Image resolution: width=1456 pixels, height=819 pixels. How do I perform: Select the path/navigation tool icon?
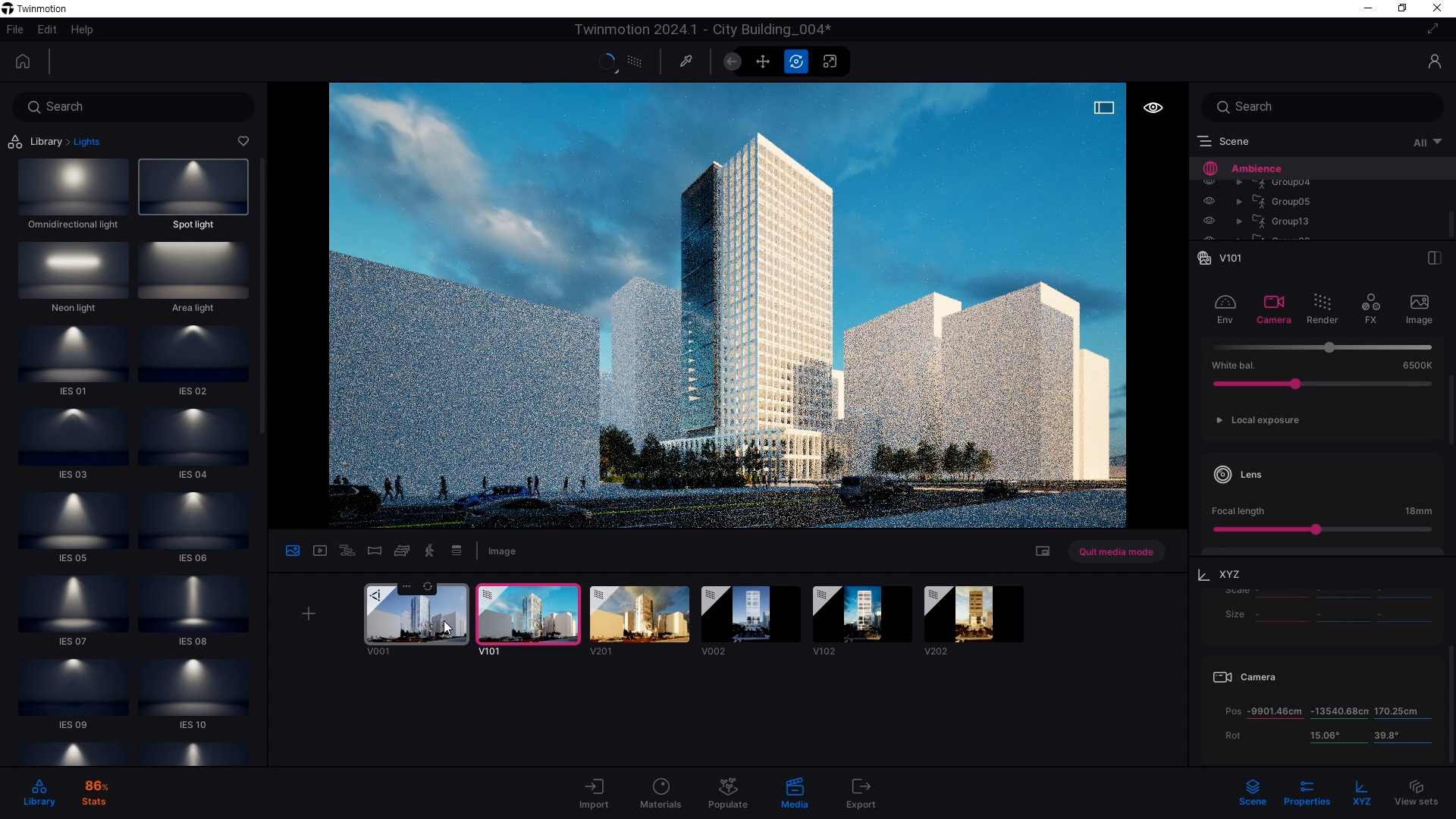tap(347, 551)
